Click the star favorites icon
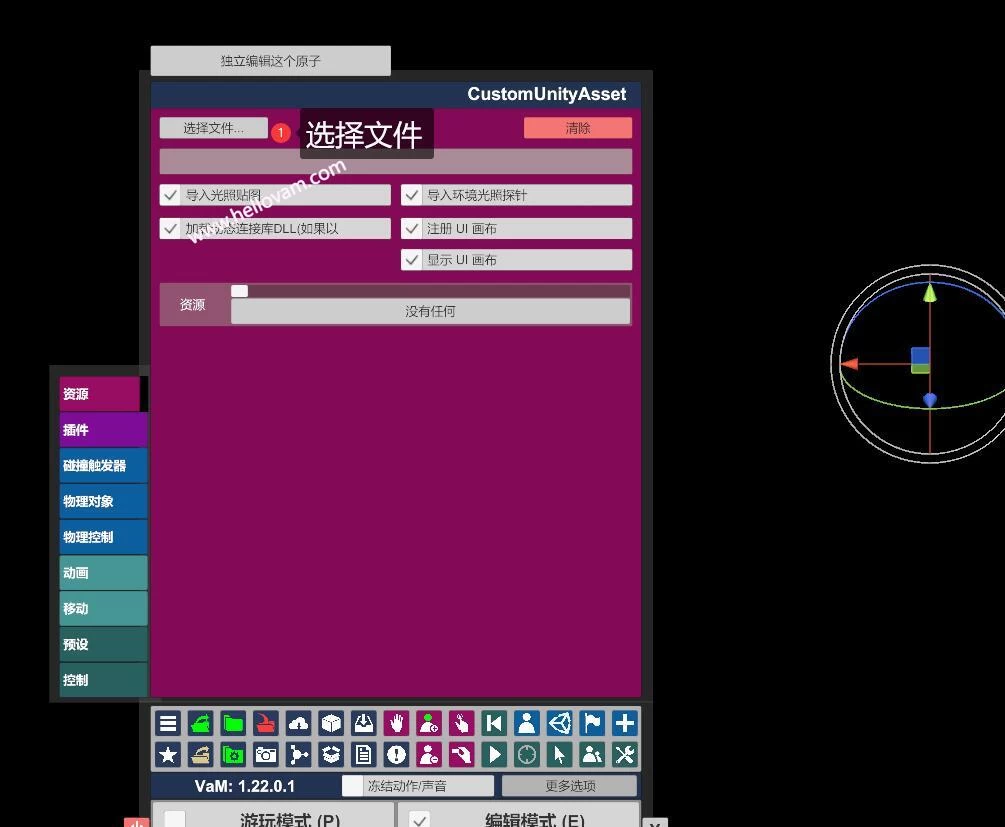The image size is (1005, 827). click(168, 754)
